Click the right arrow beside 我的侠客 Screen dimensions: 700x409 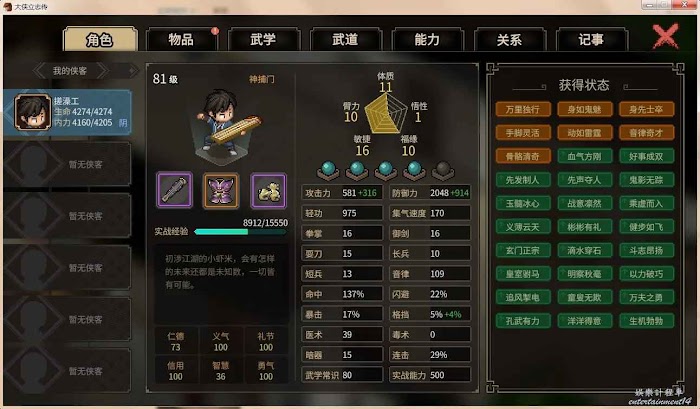click(x=102, y=71)
